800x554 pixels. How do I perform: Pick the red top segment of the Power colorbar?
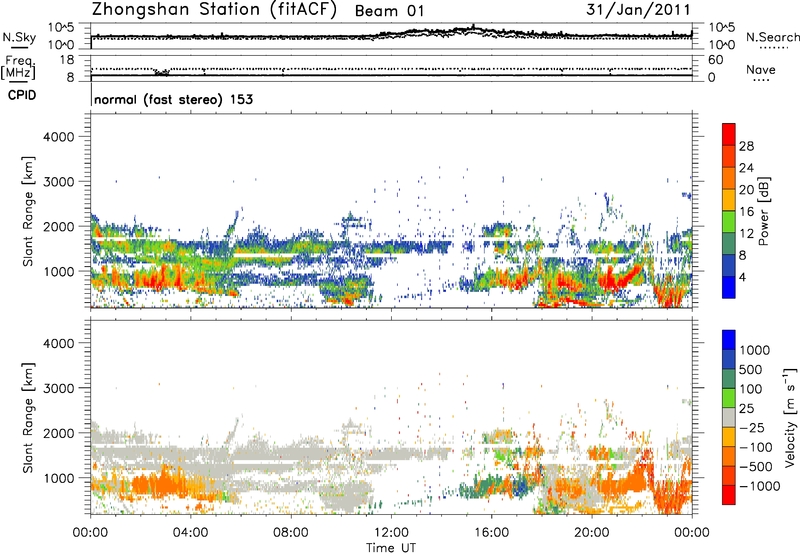click(729, 134)
